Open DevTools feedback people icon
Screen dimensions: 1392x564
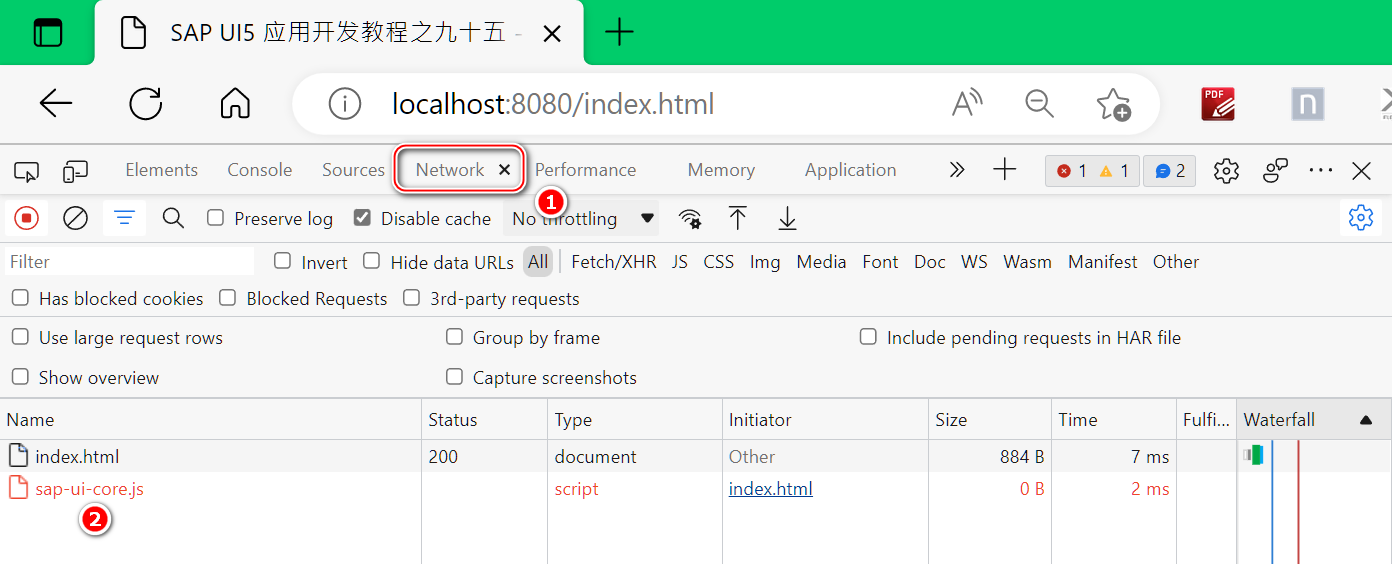tap(1275, 171)
